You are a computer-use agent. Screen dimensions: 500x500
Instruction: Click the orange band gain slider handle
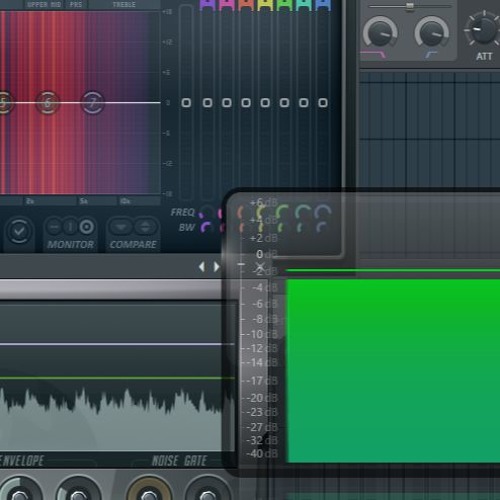pyautogui.click(x=246, y=103)
